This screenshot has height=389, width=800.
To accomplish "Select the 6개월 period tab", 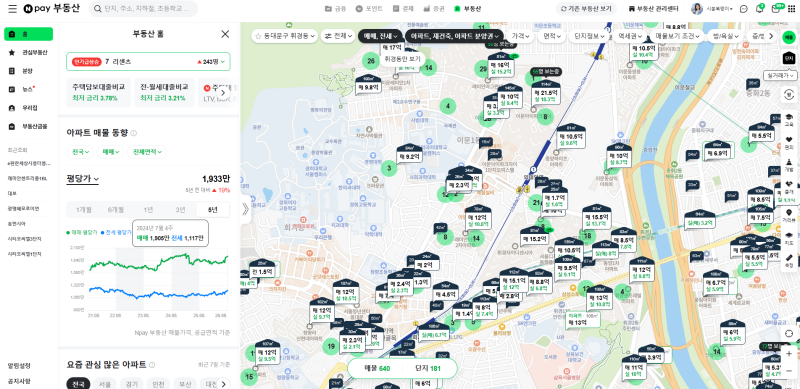I will pyautogui.click(x=116, y=210).
